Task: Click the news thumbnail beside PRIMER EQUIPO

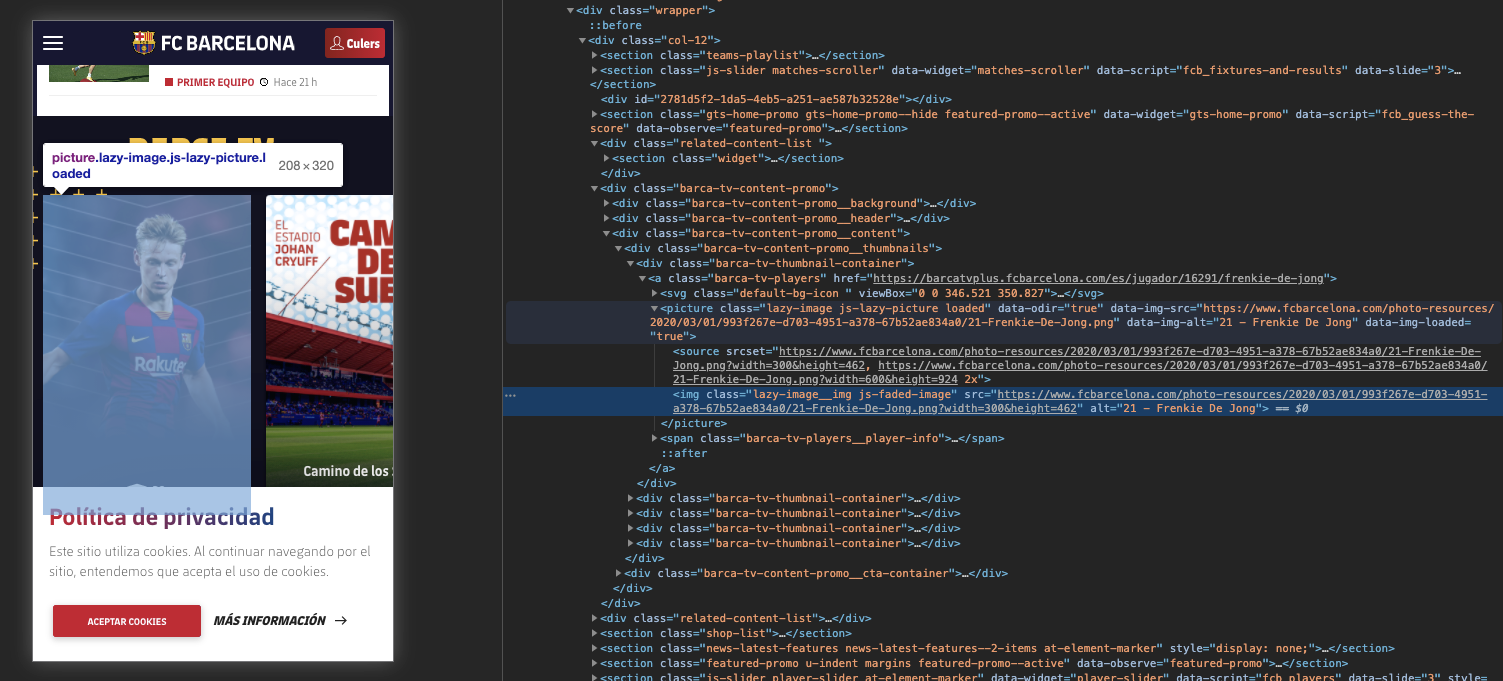Action: 99,73
